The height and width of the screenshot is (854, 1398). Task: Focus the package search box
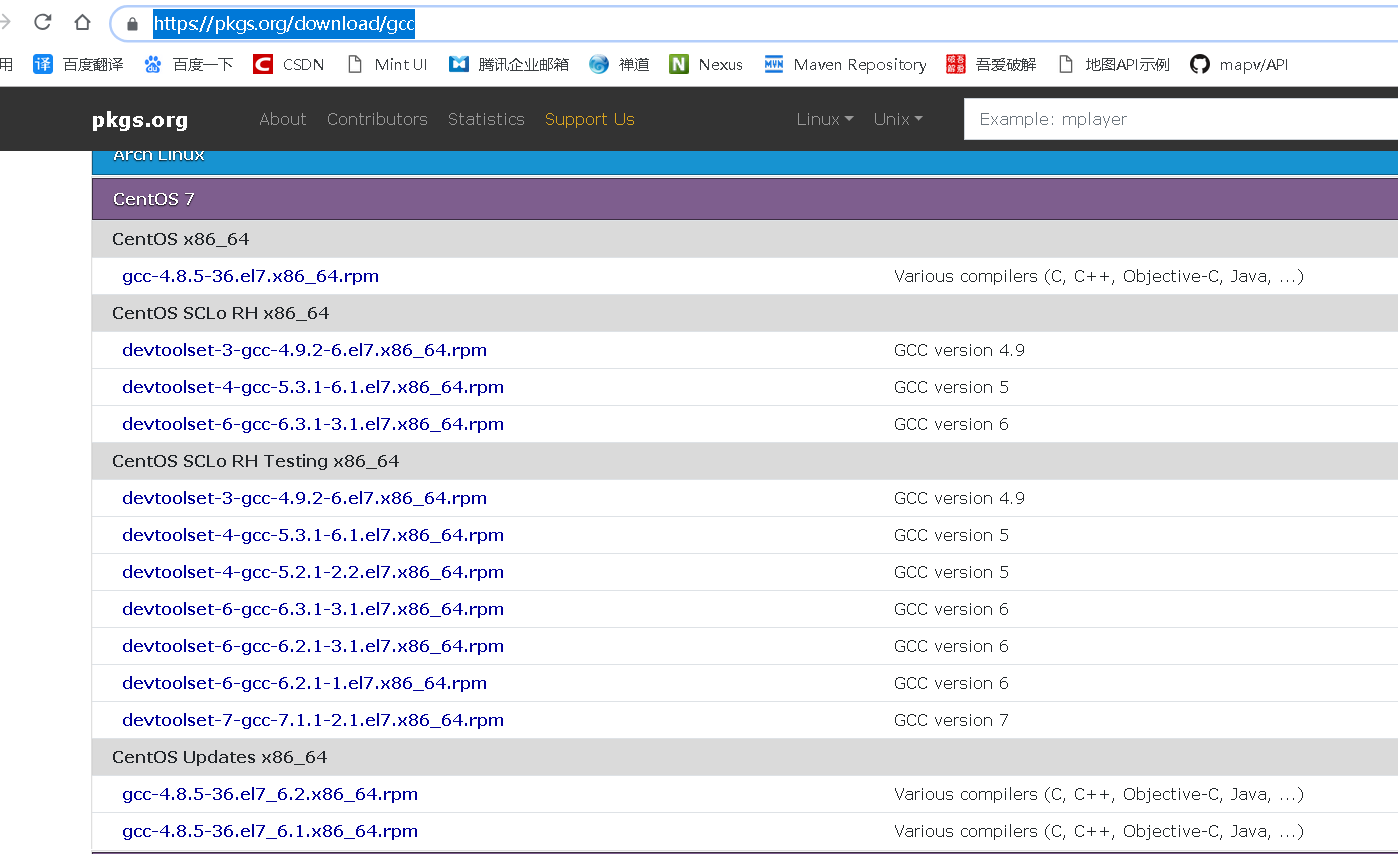pyautogui.click(x=1181, y=119)
